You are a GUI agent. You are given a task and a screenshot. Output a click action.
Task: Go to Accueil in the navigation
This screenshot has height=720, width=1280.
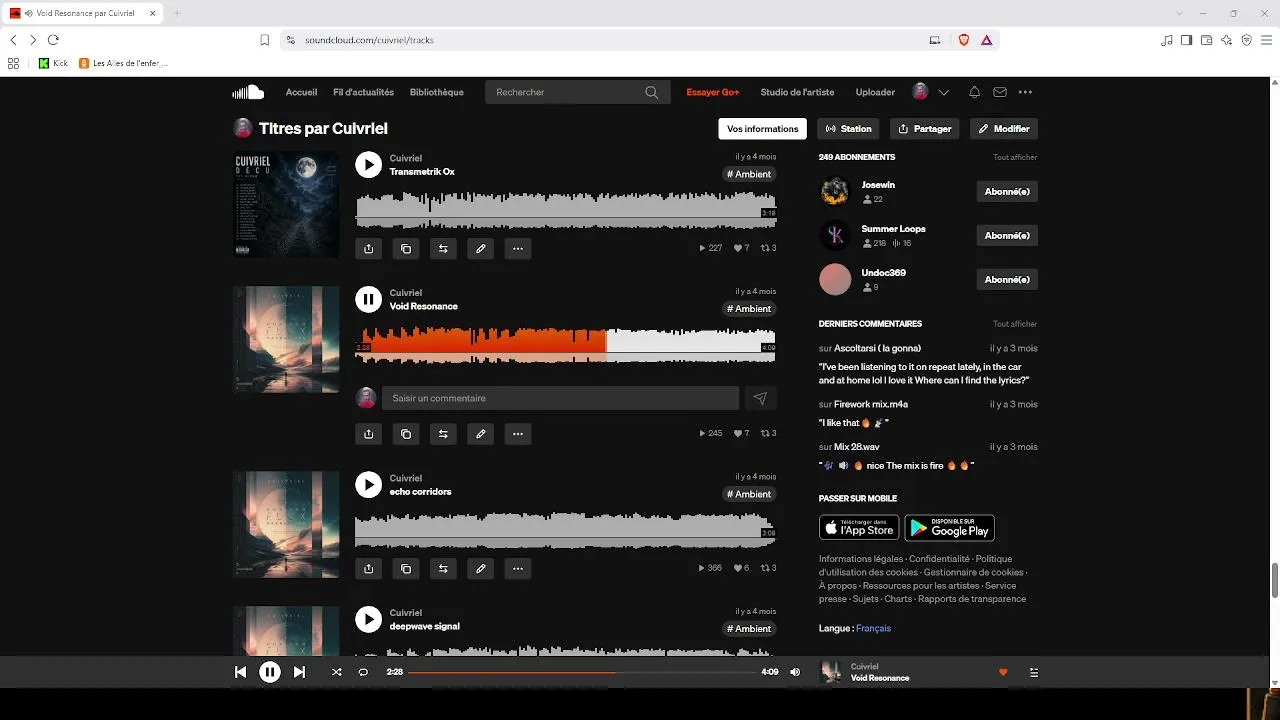(301, 92)
